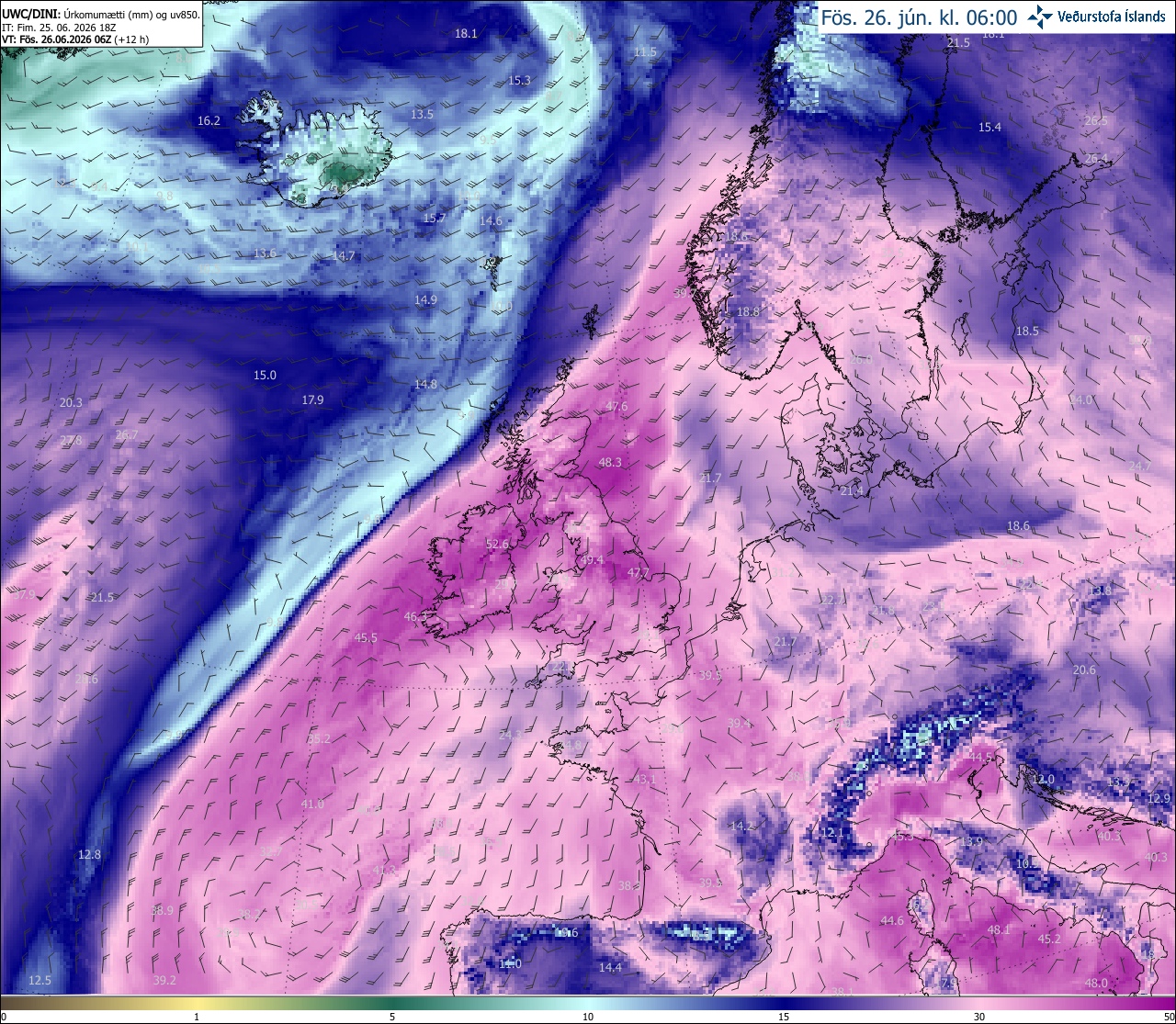Select the Fös. 26. jún. kl. 06:00 timestamp
Screen dimensions: 1176x1024
[919, 17]
